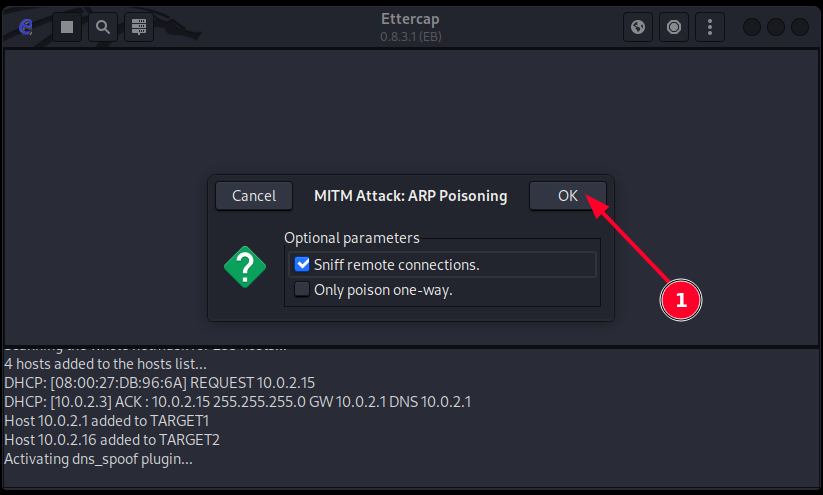The image size is (823, 495).
Task: Click the stop MITM circle icon
Action: 674,27
